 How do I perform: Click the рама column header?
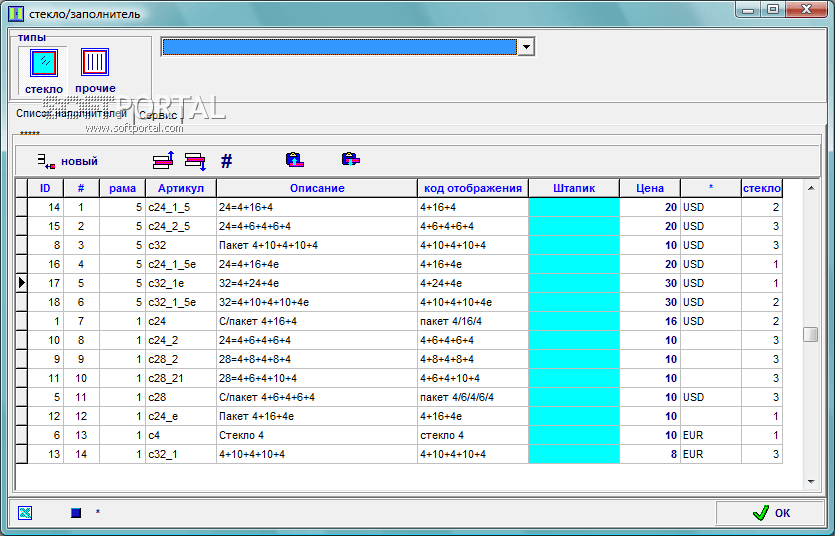coord(122,188)
